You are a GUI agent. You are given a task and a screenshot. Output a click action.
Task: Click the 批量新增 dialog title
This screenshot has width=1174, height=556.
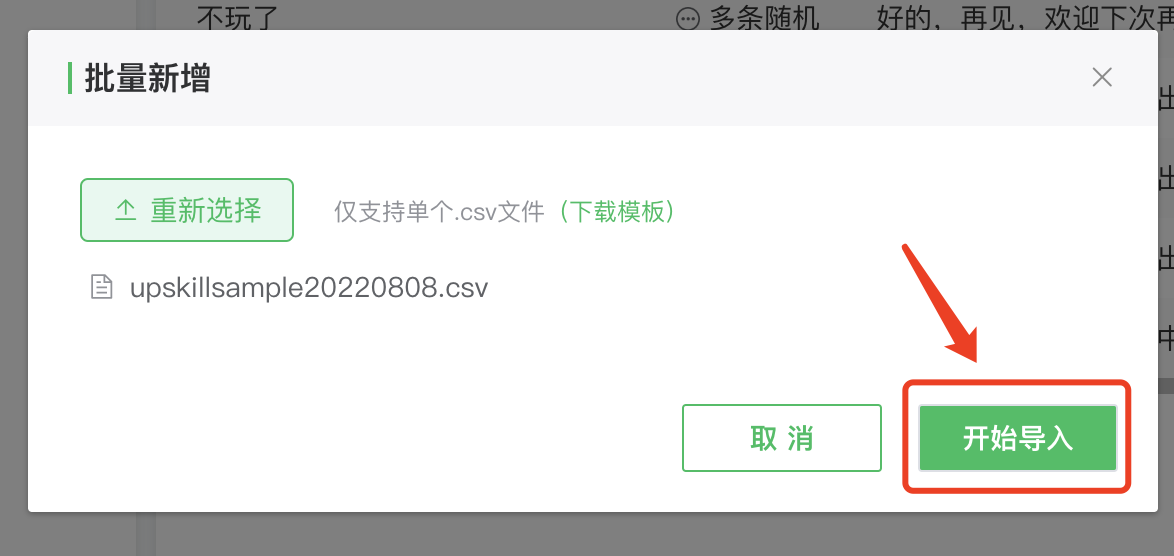tap(147, 79)
